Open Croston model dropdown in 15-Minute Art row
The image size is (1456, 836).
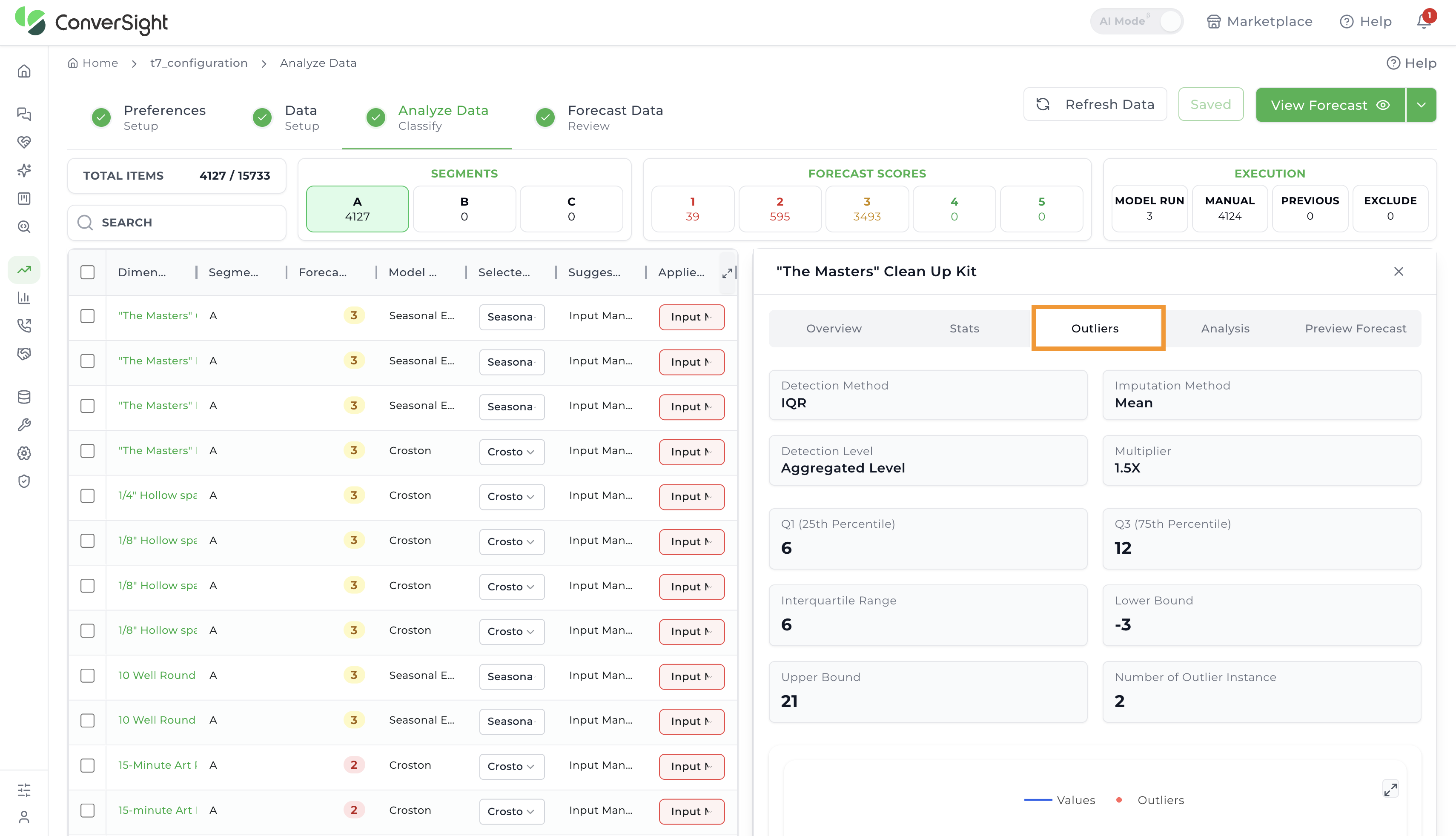512,767
